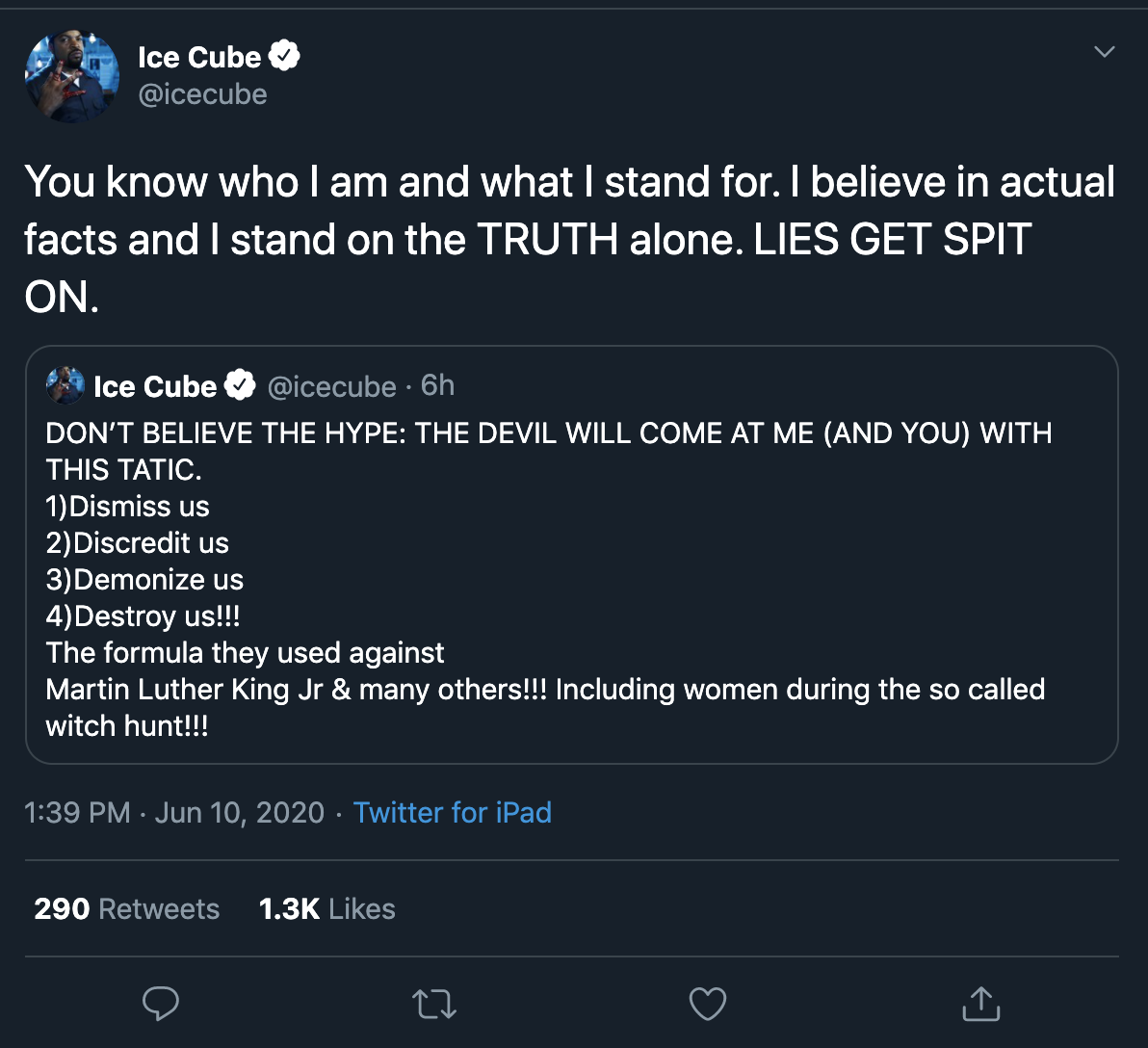The height and width of the screenshot is (1048, 1148).
Task: Click main tweet text about TRUTH alone
Action: [568, 239]
